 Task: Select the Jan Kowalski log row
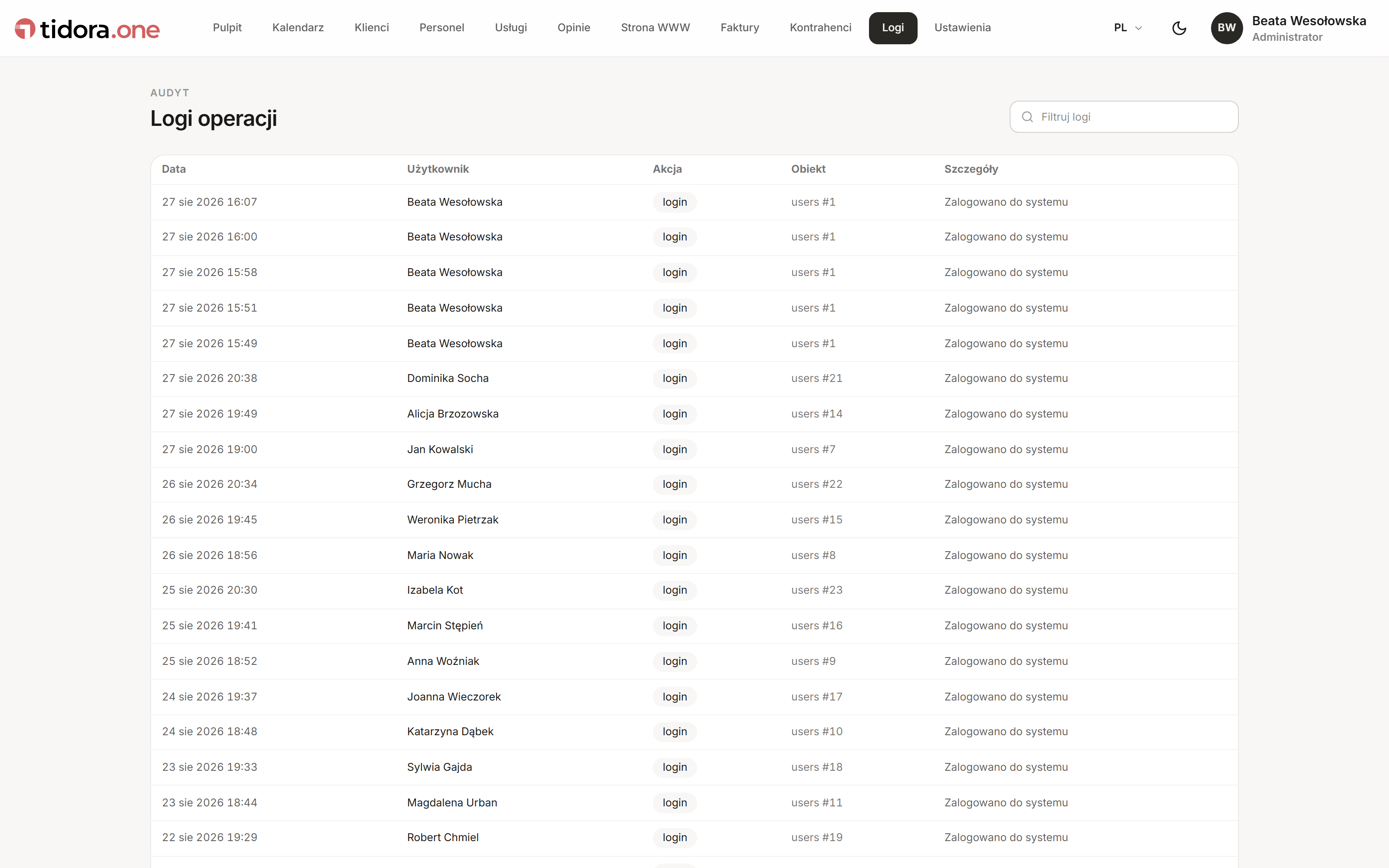(x=694, y=450)
